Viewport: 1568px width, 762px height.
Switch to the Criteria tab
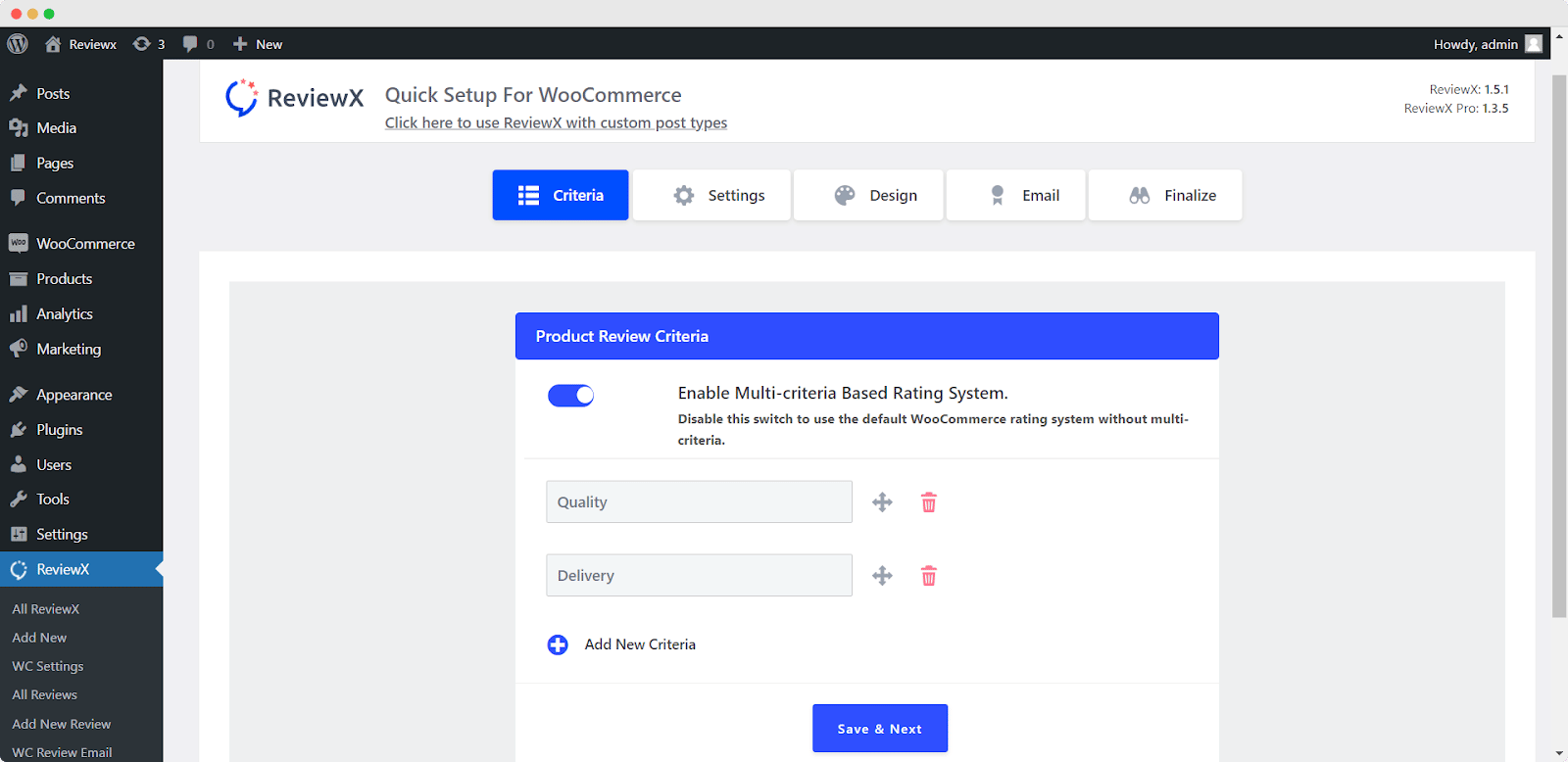point(561,195)
